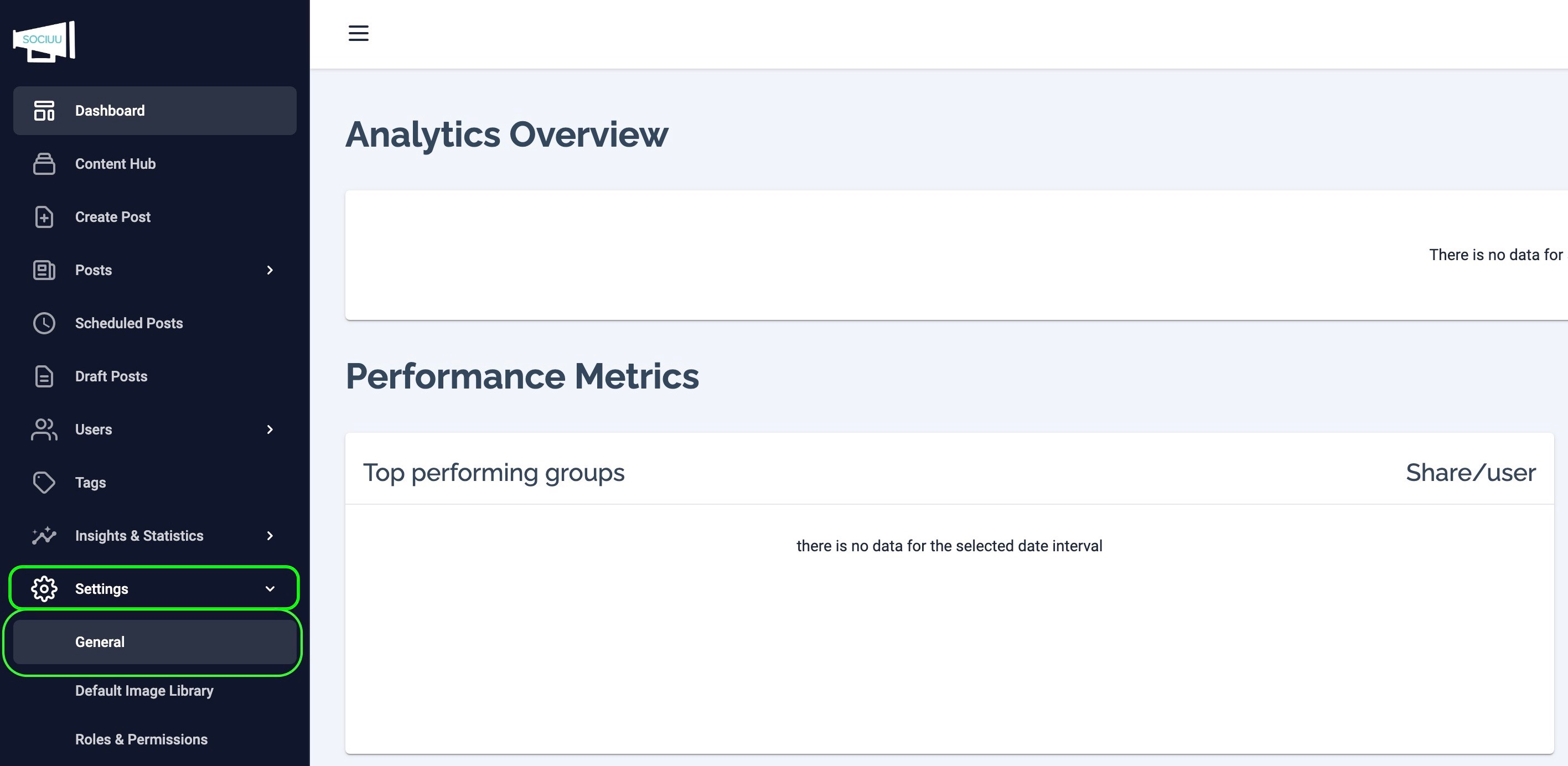Click the Users people icon
Screen dimensions: 1568x766
click(44, 429)
